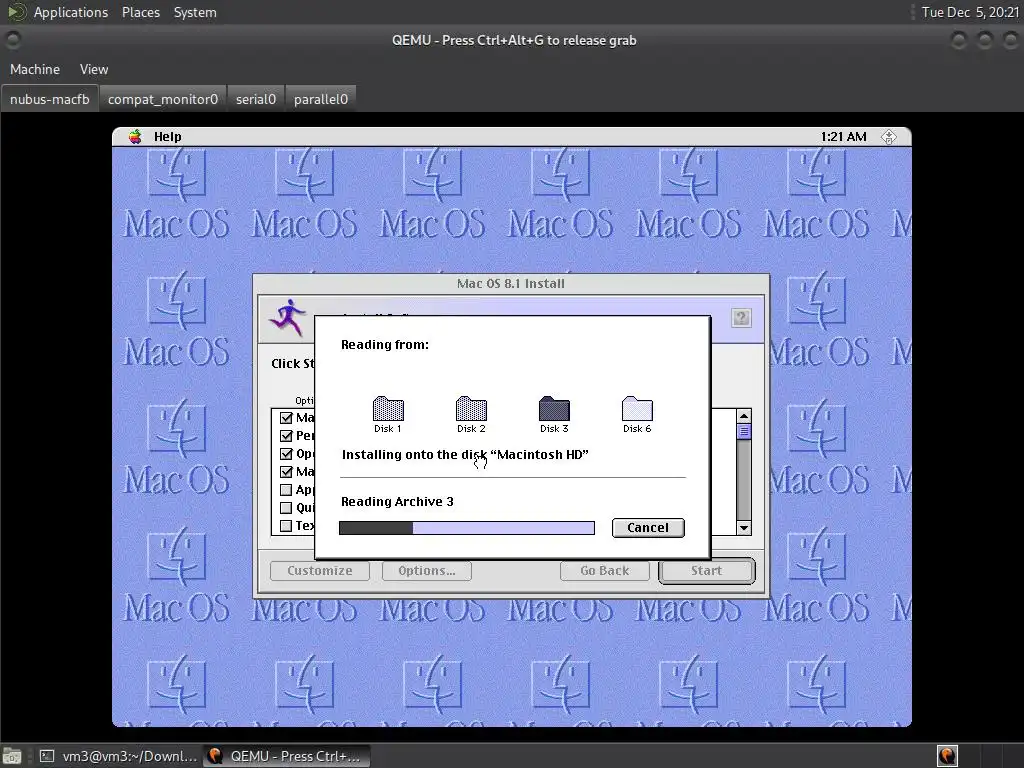Click the Disk 6 folder icon
This screenshot has height=768, width=1024.
tap(637, 409)
